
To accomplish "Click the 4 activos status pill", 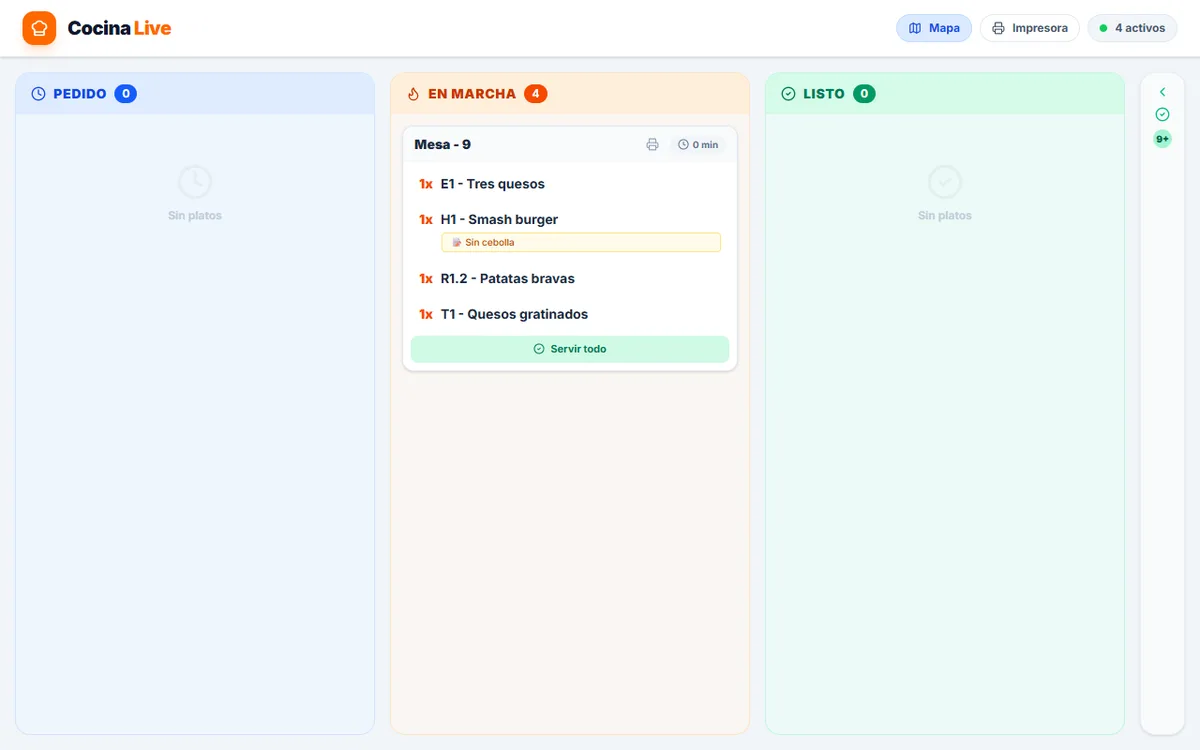I will [x=1132, y=28].
